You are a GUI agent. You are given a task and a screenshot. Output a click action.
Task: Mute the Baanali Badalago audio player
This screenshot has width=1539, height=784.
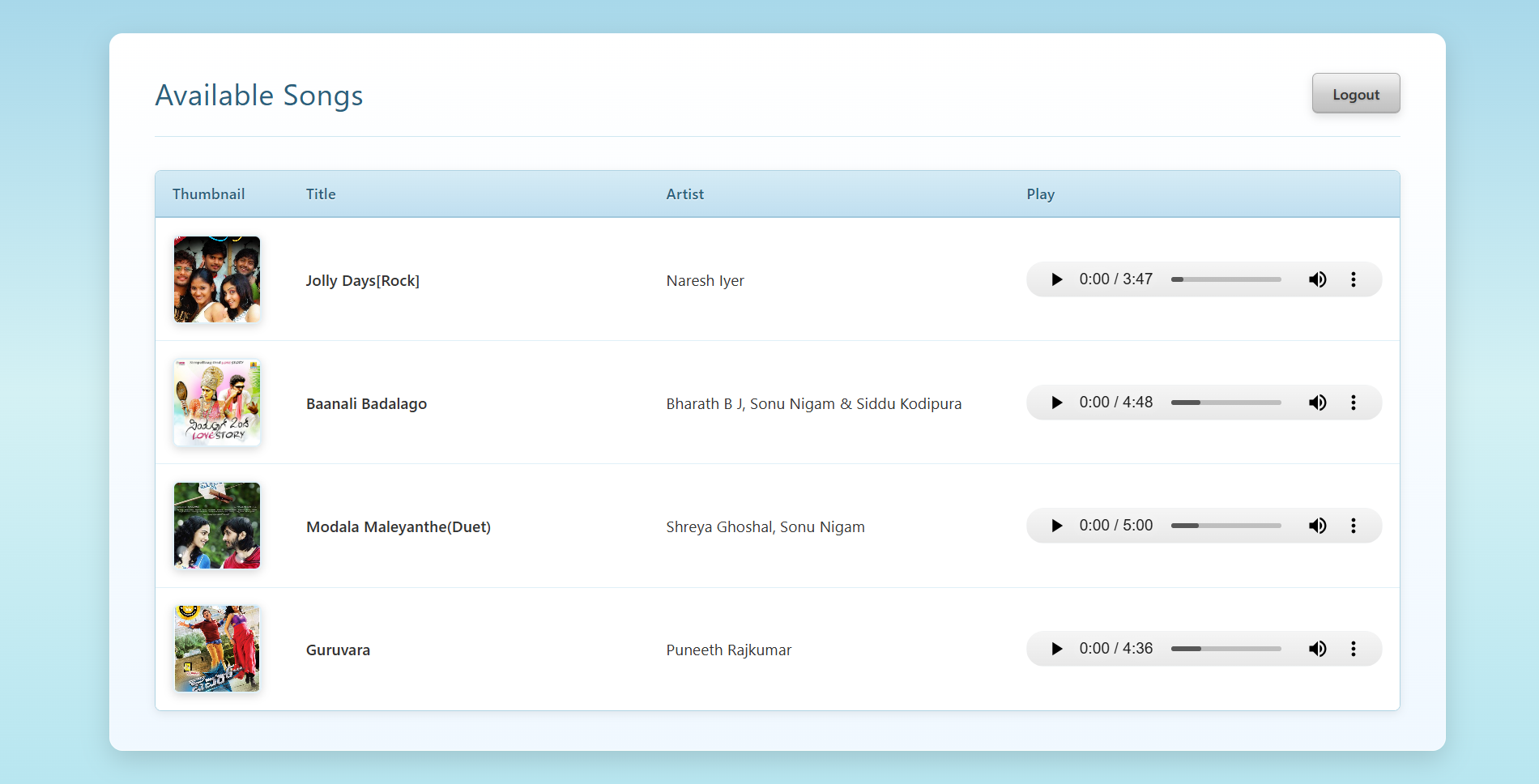[1317, 403]
